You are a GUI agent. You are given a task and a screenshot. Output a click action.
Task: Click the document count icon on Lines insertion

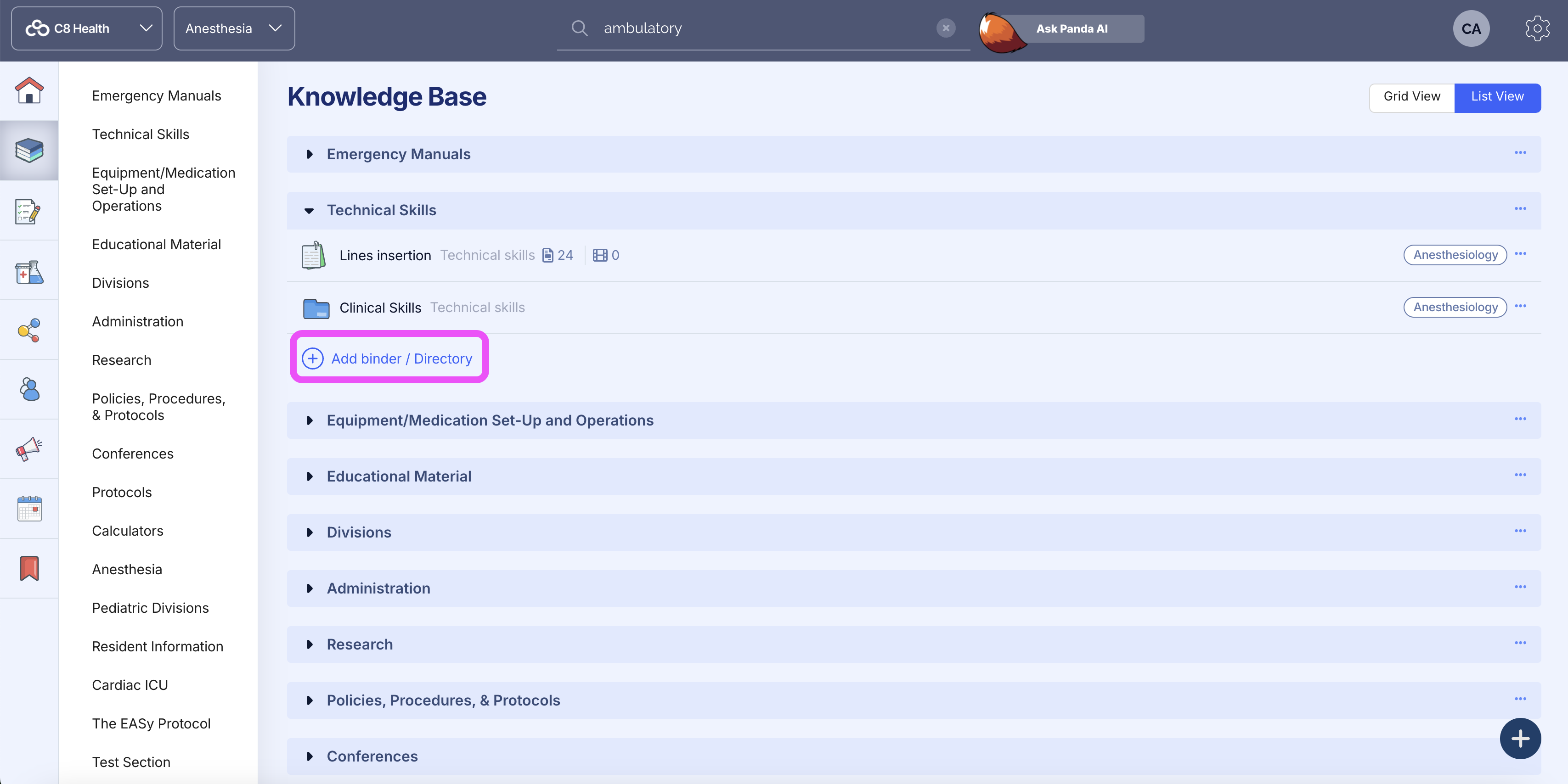pyautogui.click(x=548, y=256)
